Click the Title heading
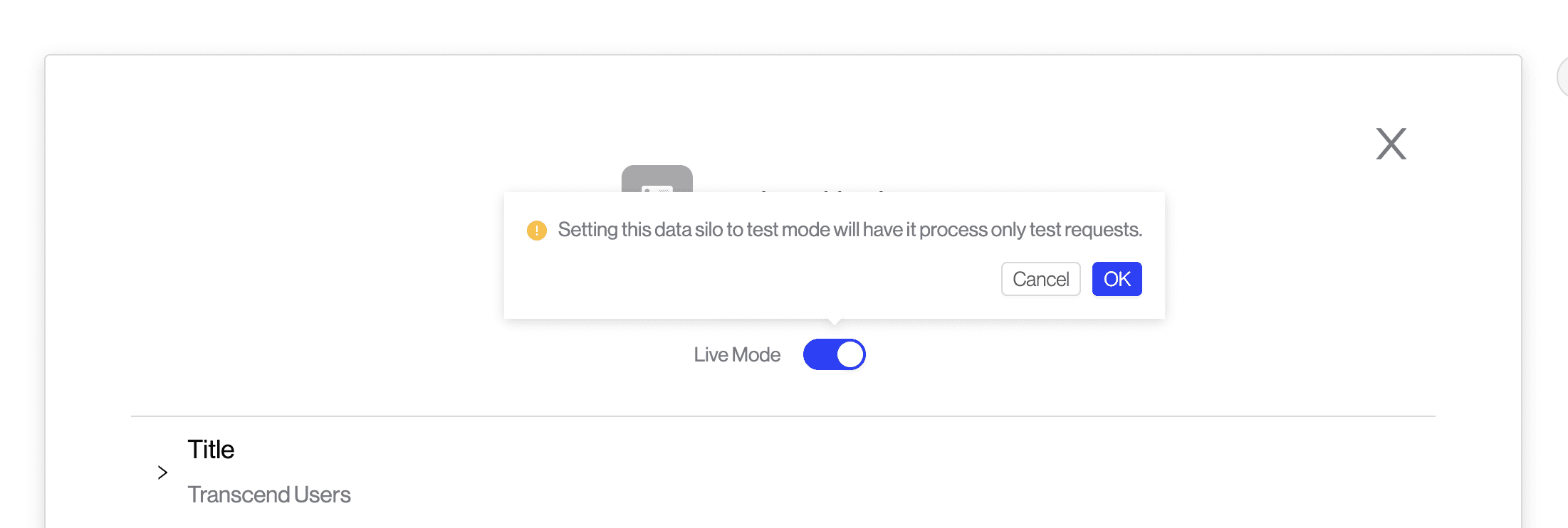 pyautogui.click(x=211, y=450)
